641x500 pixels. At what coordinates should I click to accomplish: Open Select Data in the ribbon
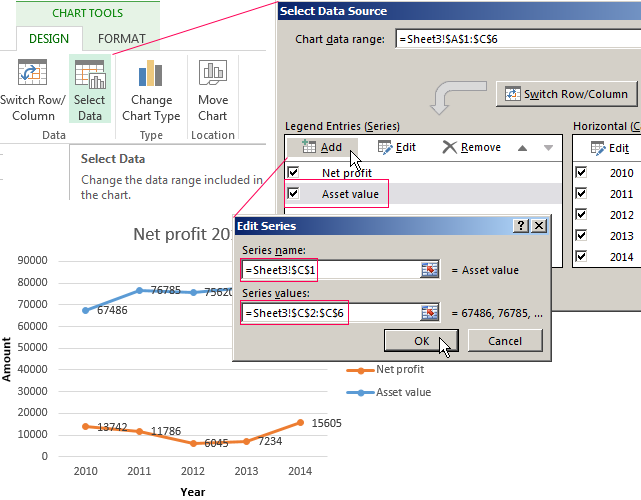click(89, 77)
